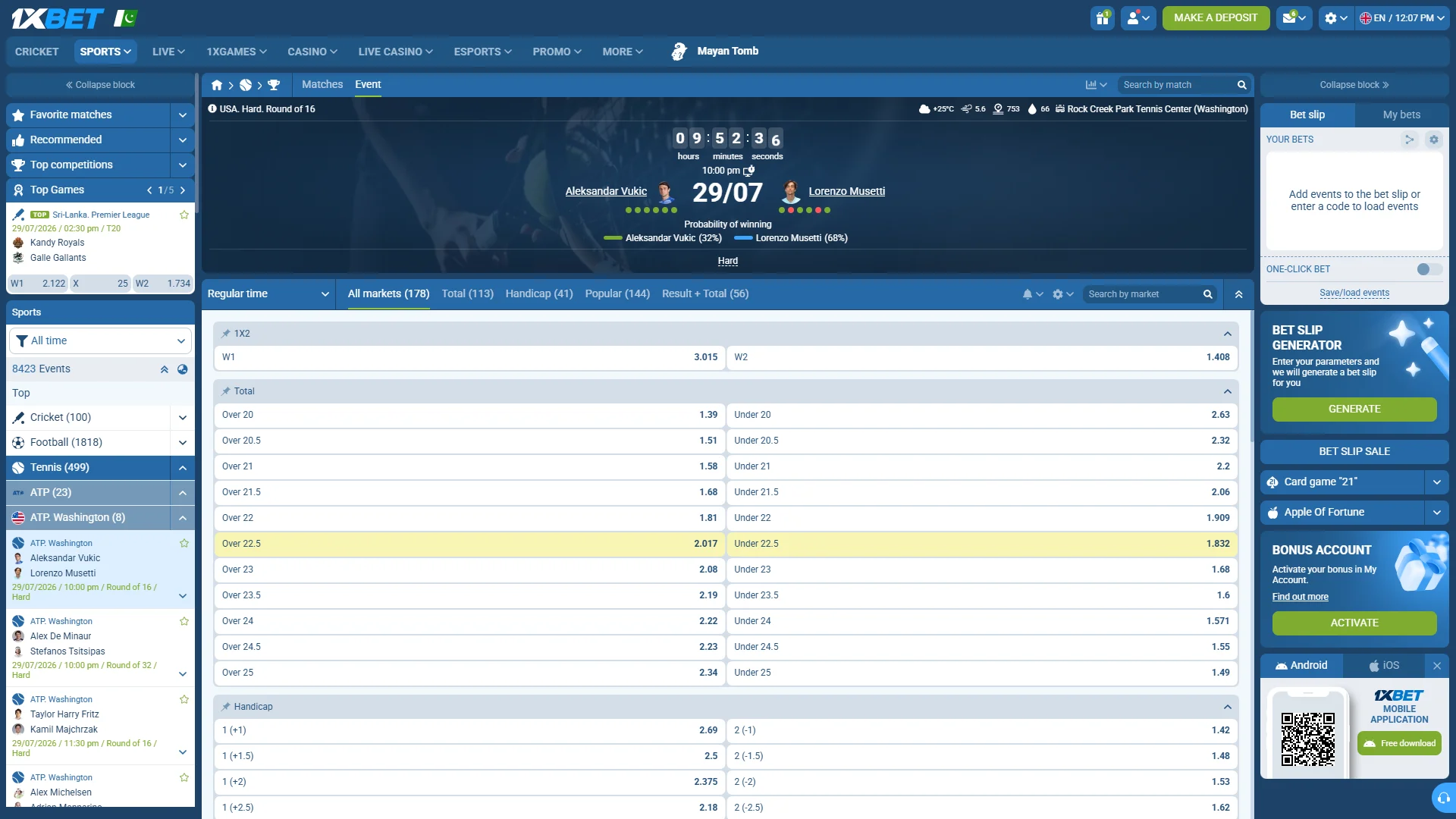The width and height of the screenshot is (1456, 819).
Task: Favorite the Vukic vs Musetti match star
Action: pyautogui.click(x=184, y=543)
